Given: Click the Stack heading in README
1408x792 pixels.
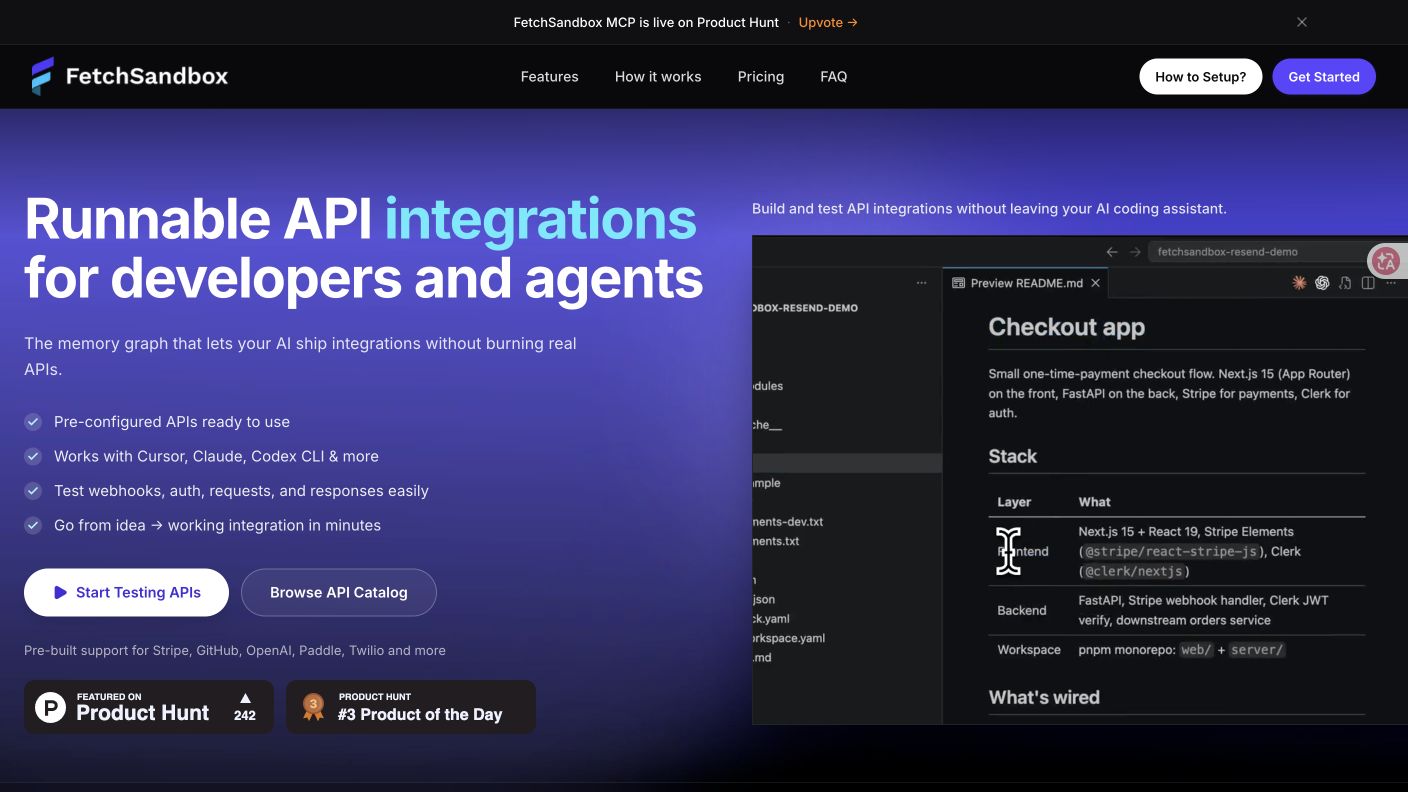Looking at the screenshot, I should pos(1012,456).
